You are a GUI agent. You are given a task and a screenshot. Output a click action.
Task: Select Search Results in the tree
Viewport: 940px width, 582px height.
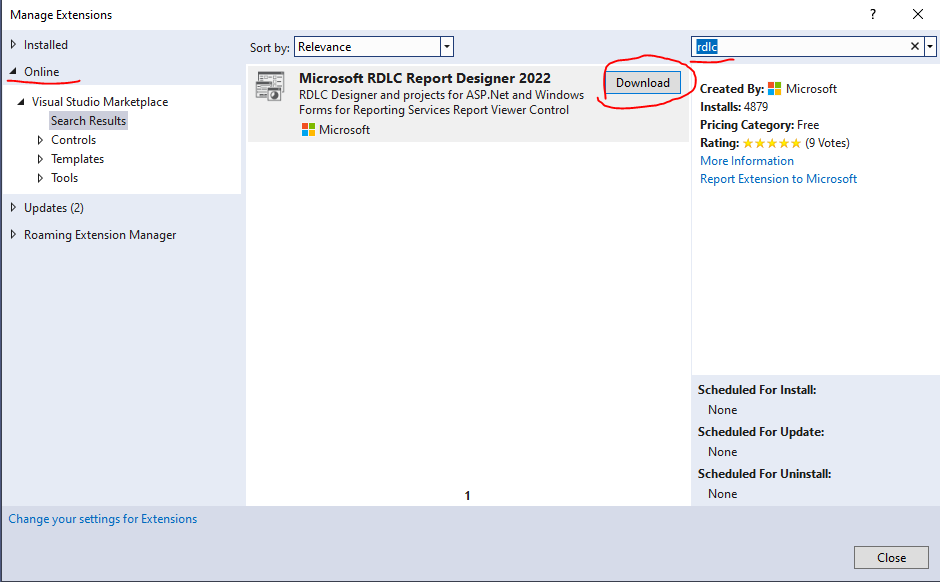(88, 120)
